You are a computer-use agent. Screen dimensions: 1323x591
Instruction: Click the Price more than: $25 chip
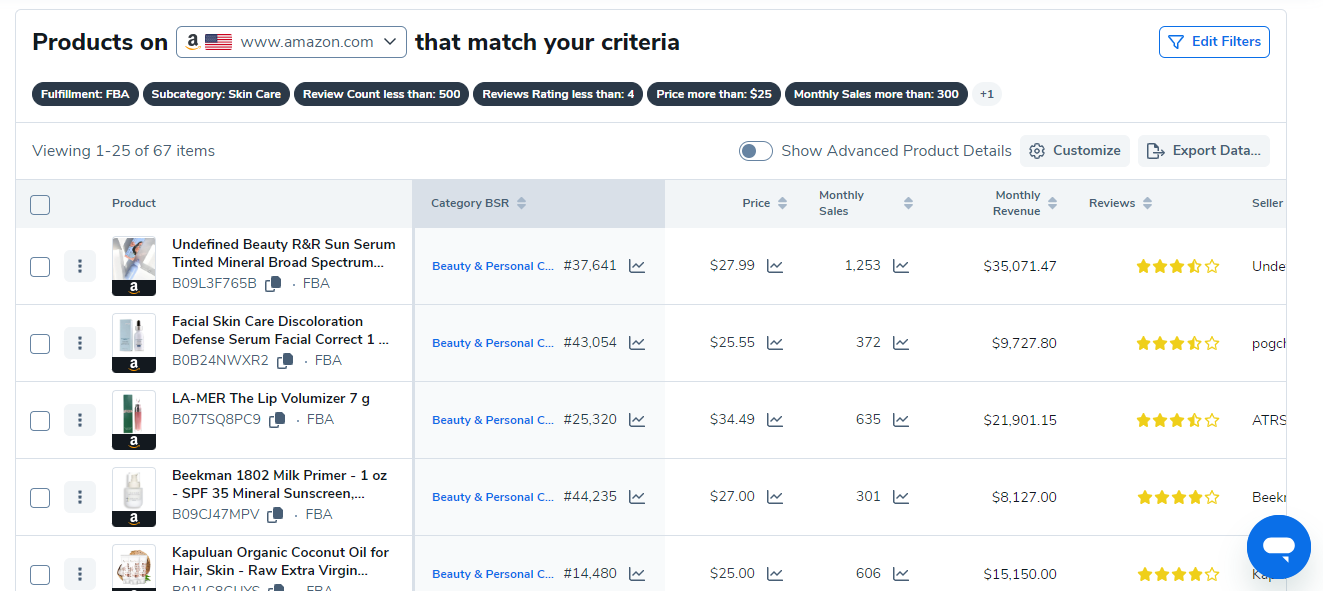click(714, 94)
